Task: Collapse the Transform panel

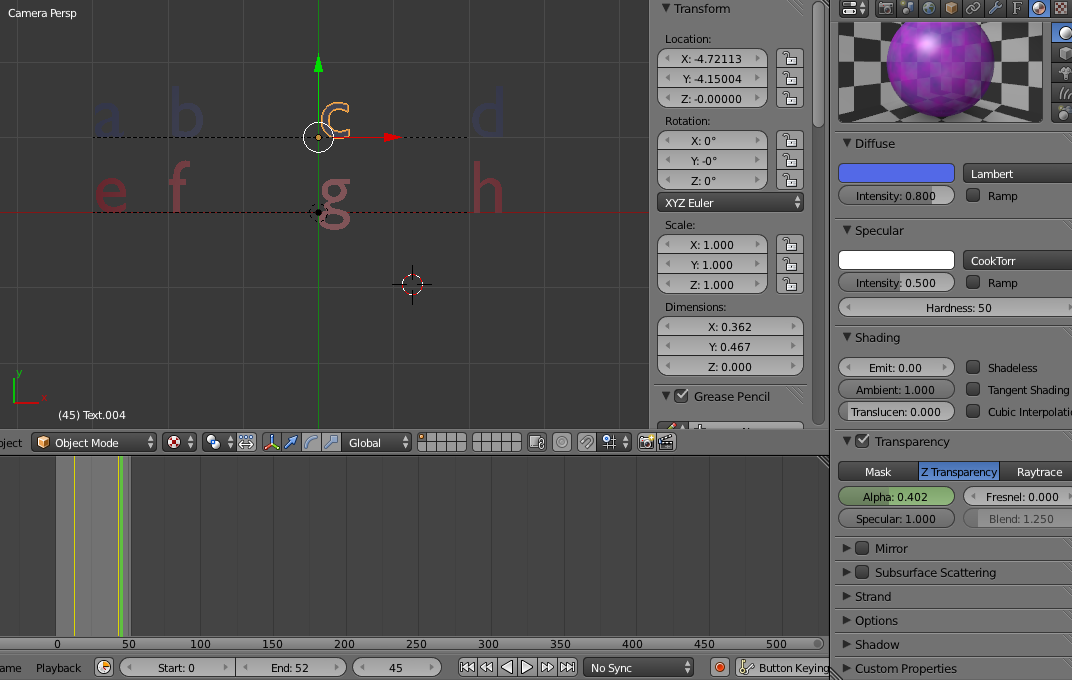Action: pos(666,8)
